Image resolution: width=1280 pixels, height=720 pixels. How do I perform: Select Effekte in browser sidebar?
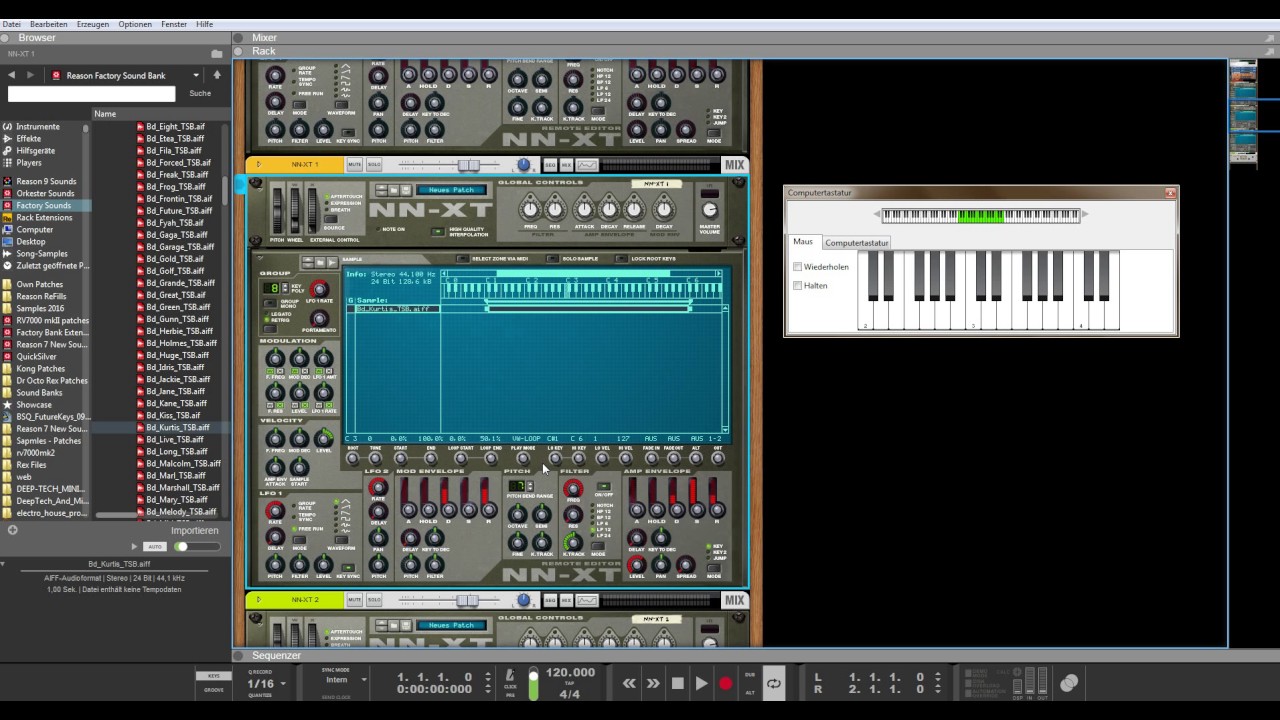click(29, 139)
